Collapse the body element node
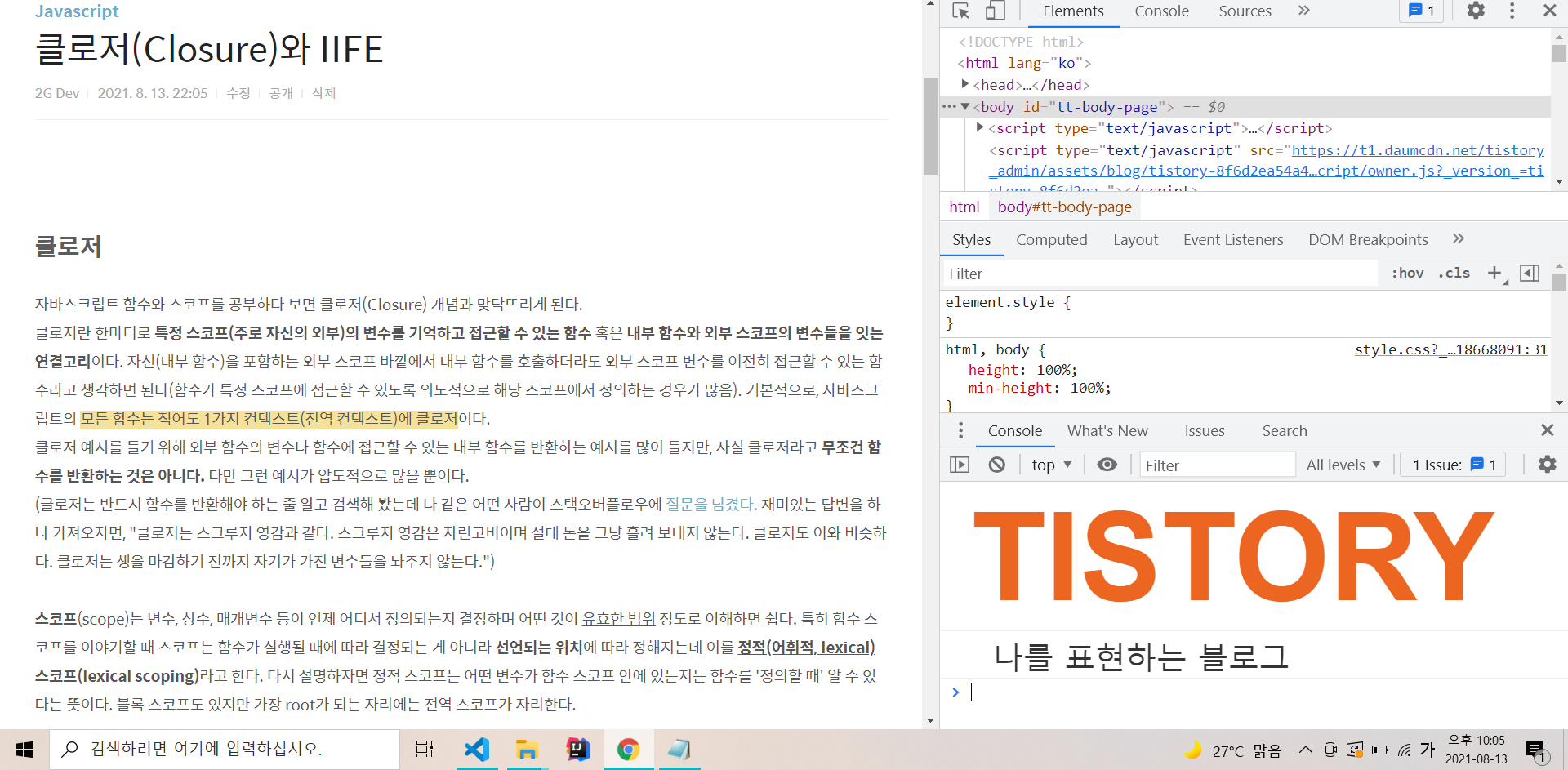This screenshot has width=1568, height=770. [965, 106]
